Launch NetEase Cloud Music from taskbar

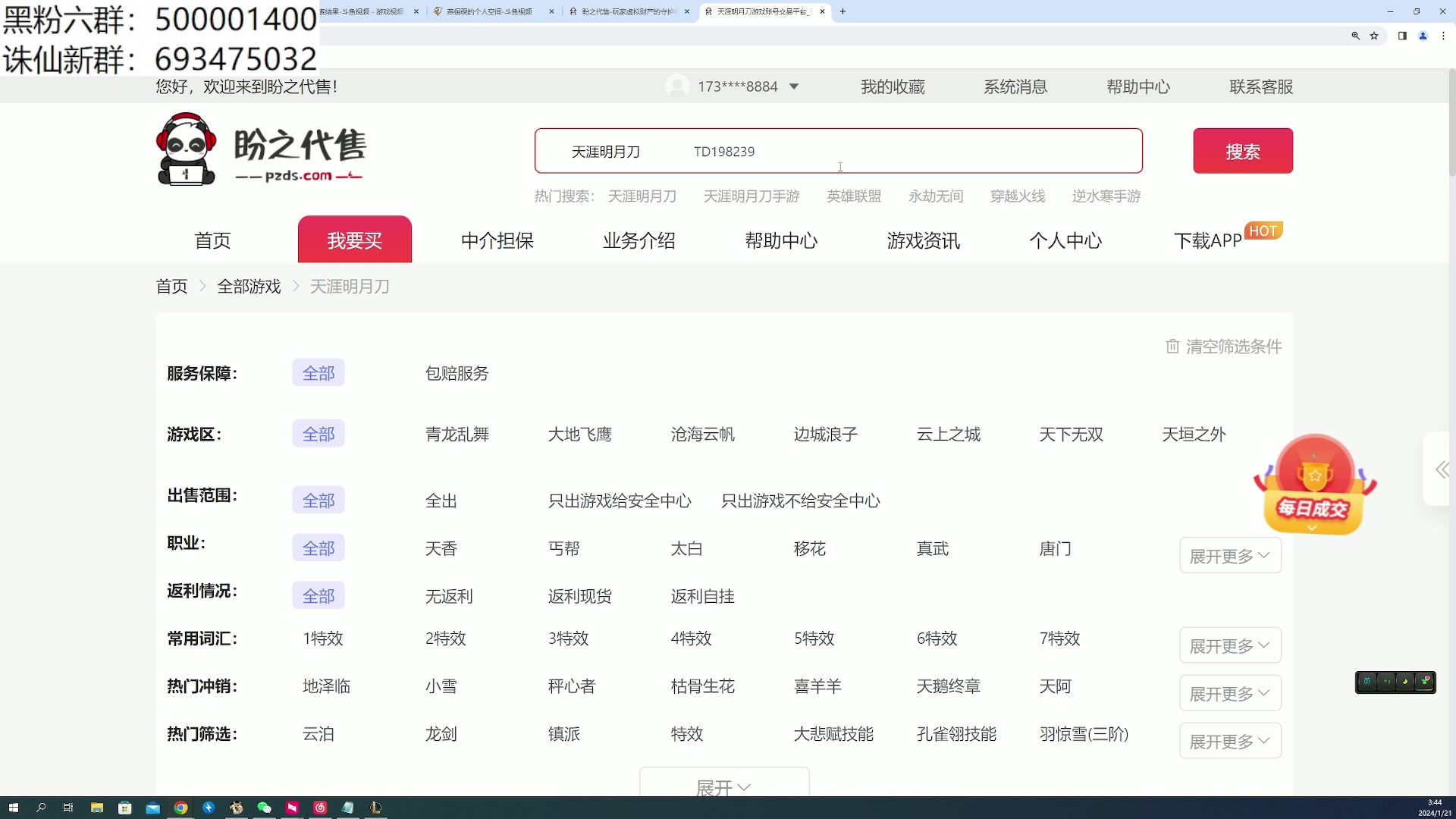[319, 808]
